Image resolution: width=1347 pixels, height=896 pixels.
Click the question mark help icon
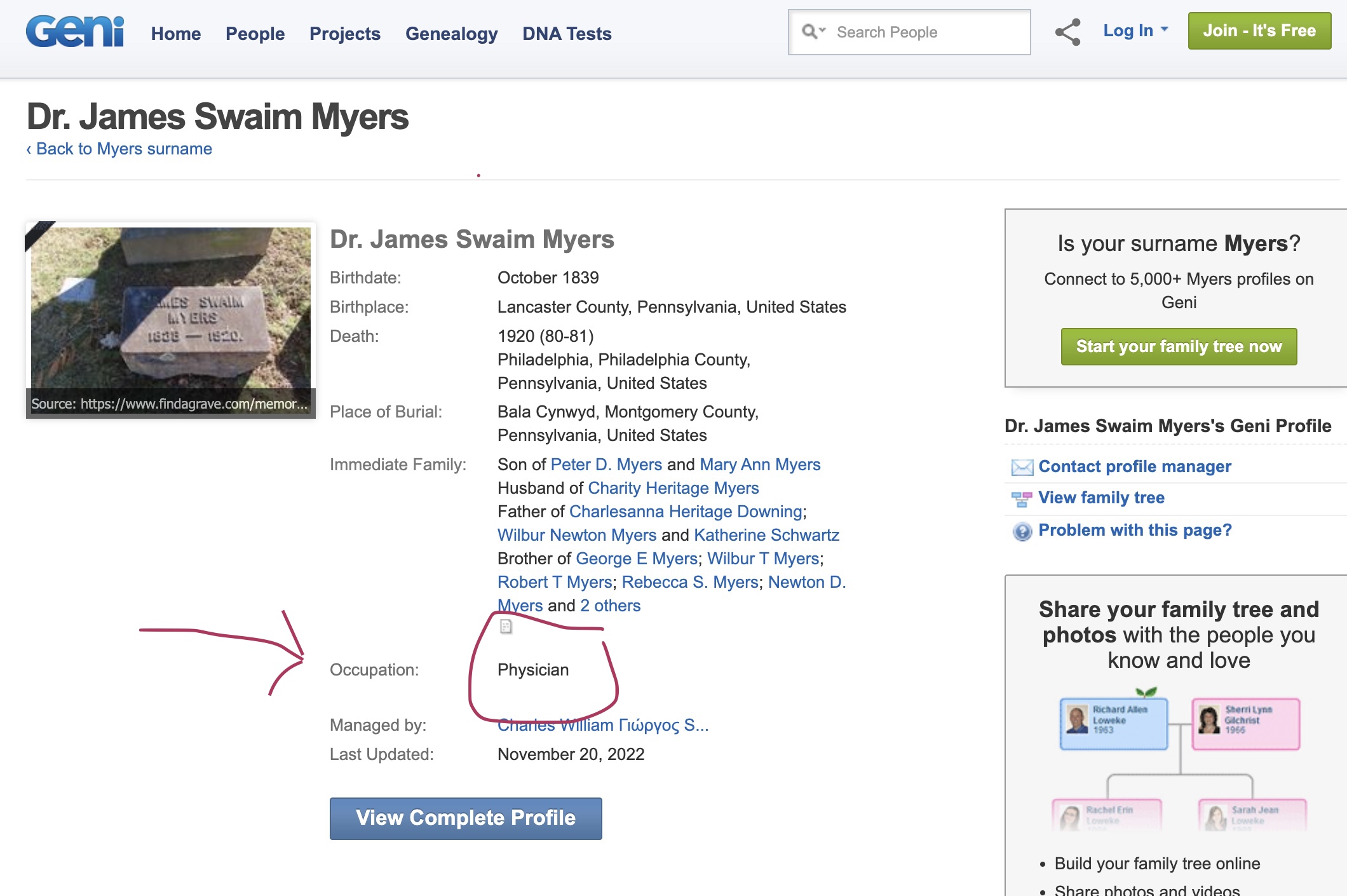(1022, 531)
